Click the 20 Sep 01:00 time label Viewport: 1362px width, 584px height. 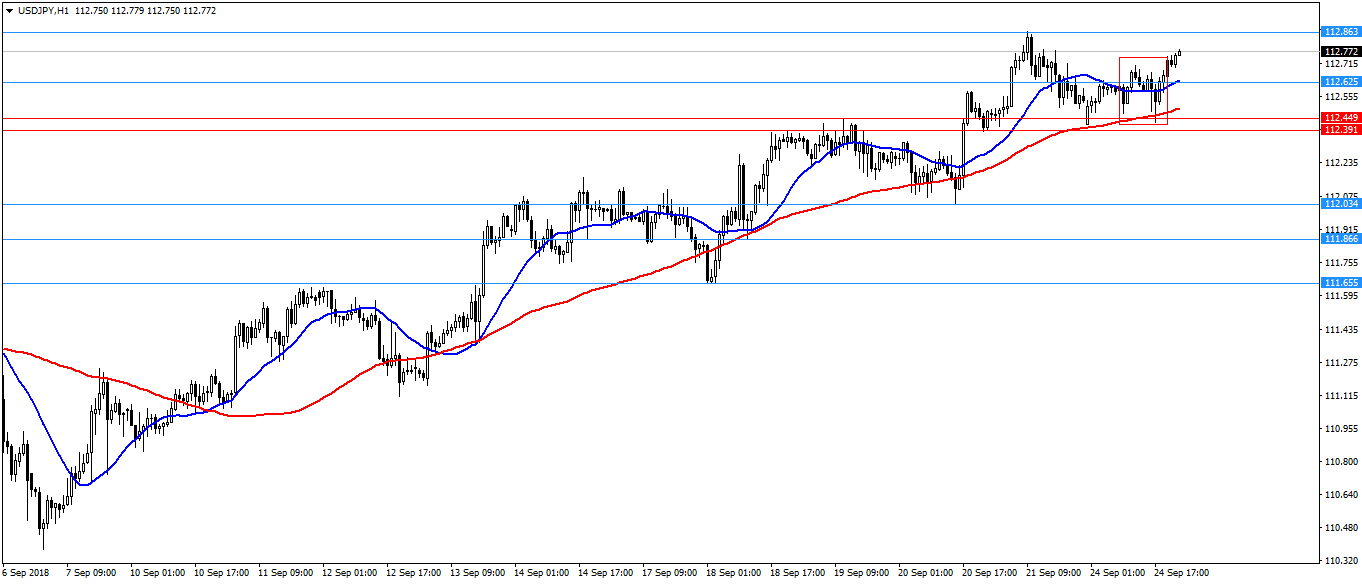926,574
